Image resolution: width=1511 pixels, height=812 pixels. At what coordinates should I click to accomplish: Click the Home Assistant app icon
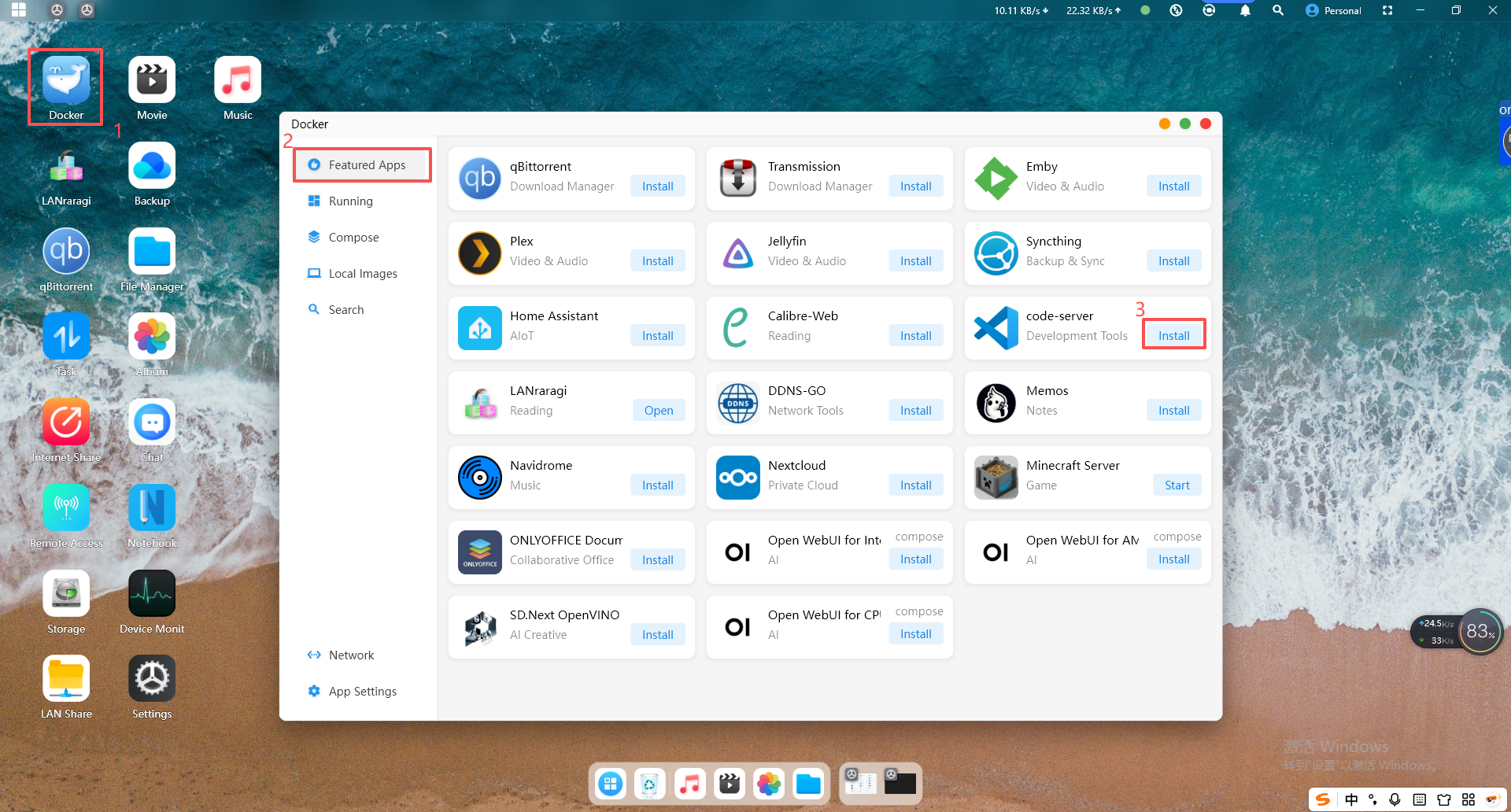tap(480, 328)
